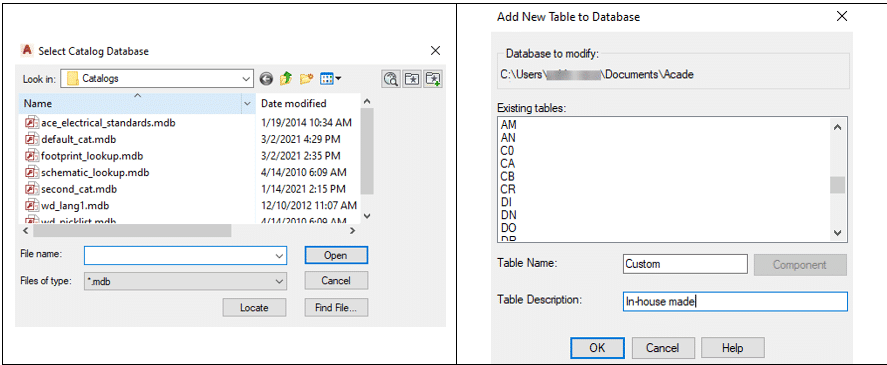Click the Look in Favorites icon
The height and width of the screenshot is (365, 887).
coord(412,79)
